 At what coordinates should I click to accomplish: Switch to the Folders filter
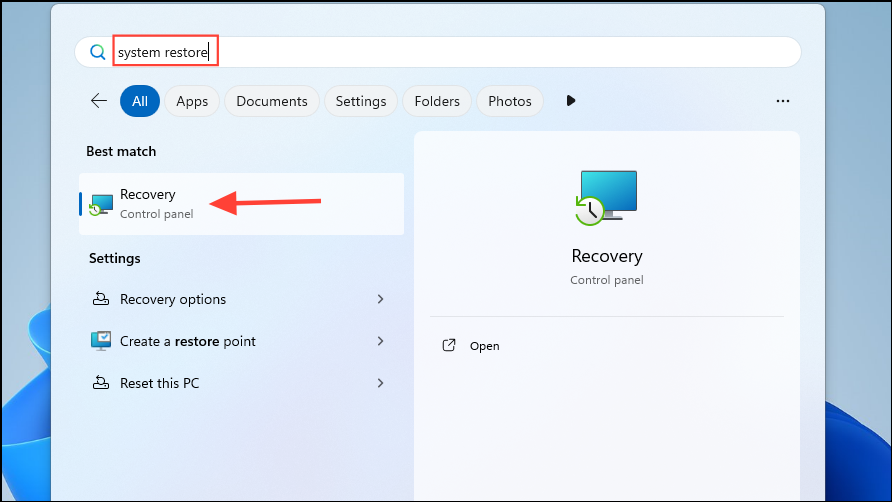437,101
